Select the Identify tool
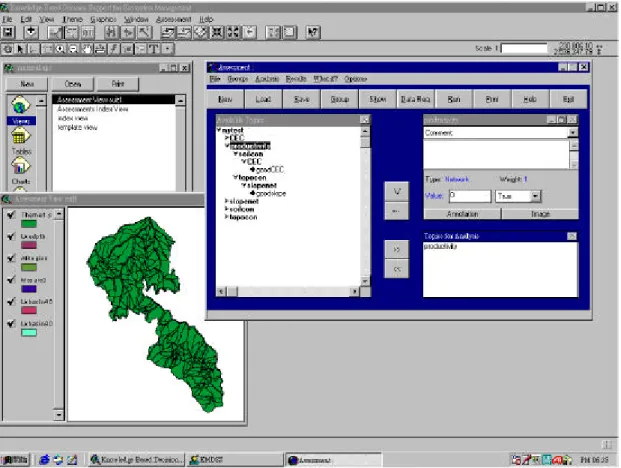Viewport: 621px width, 468px height. point(8,49)
